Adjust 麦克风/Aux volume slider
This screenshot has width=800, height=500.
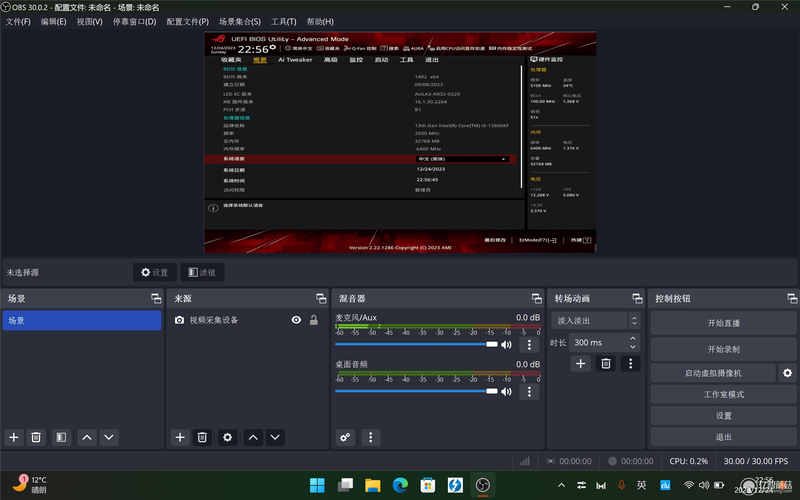tap(416, 344)
